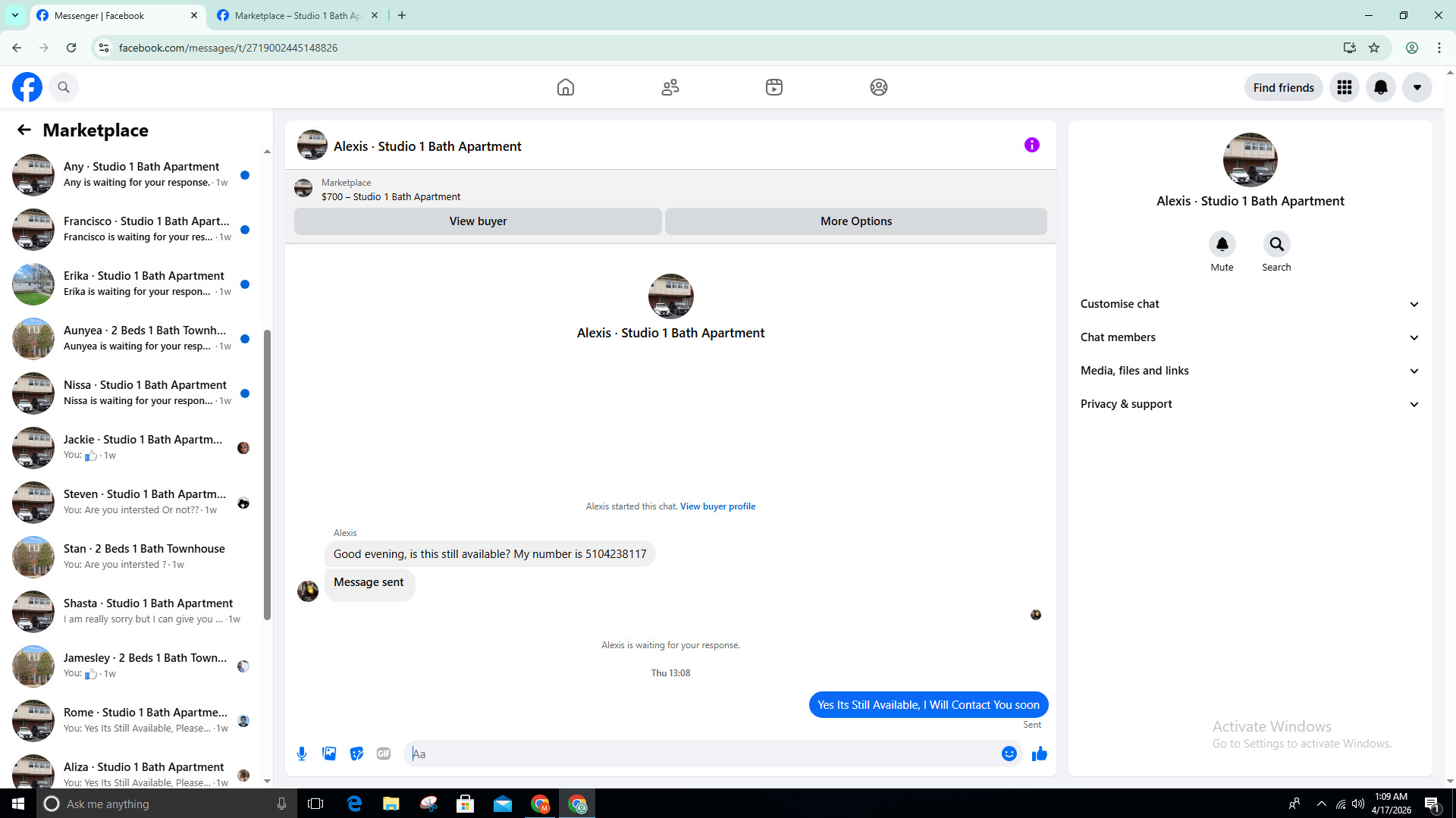Viewport: 1456px width, 818px height.
Task: Open the Chrome three-dot menu
Action: [1439, 48]
